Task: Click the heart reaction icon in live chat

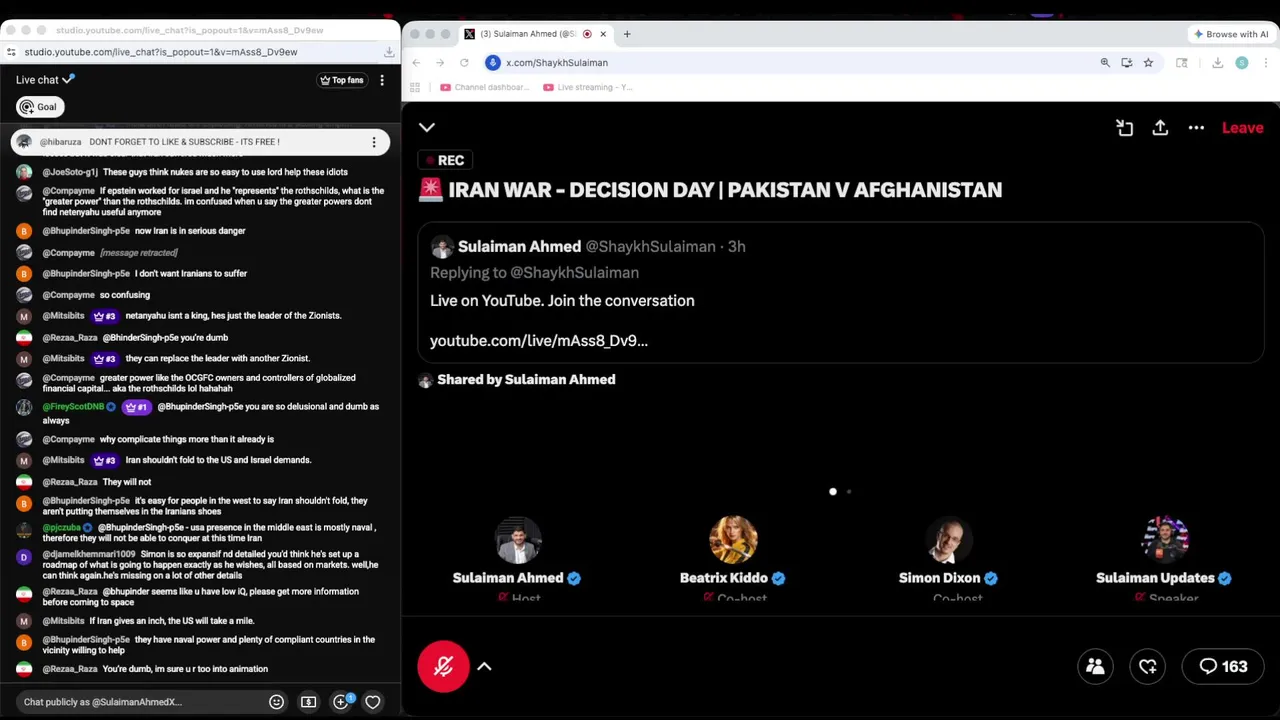Action: [x=372, y=702]
